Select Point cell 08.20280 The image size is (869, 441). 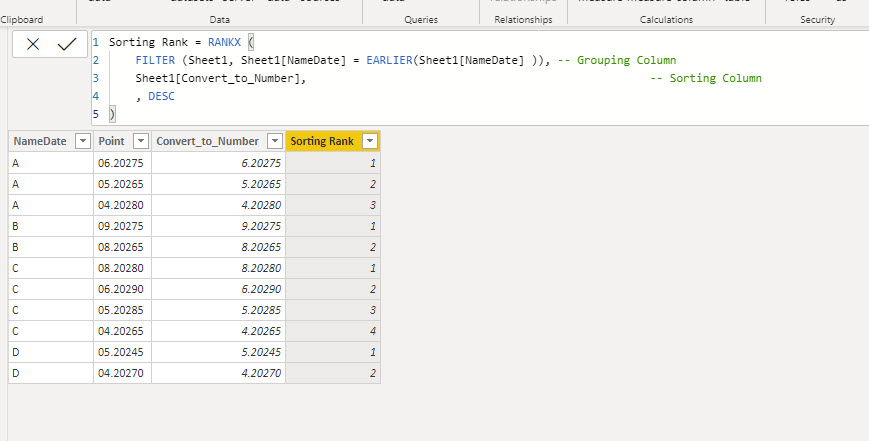(x=122, y=268)
